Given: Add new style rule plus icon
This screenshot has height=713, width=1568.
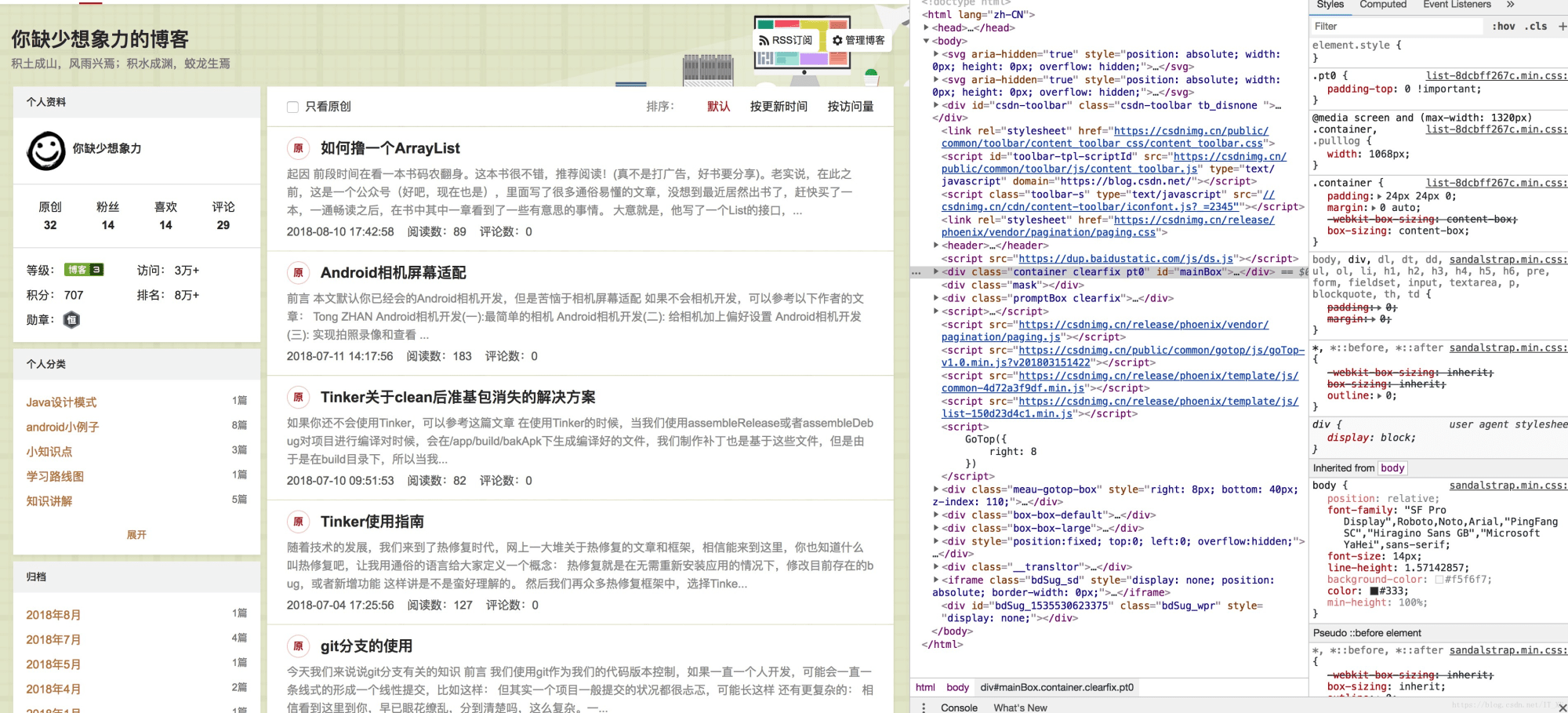Looking at the screenshot, I should [1562, 27].
